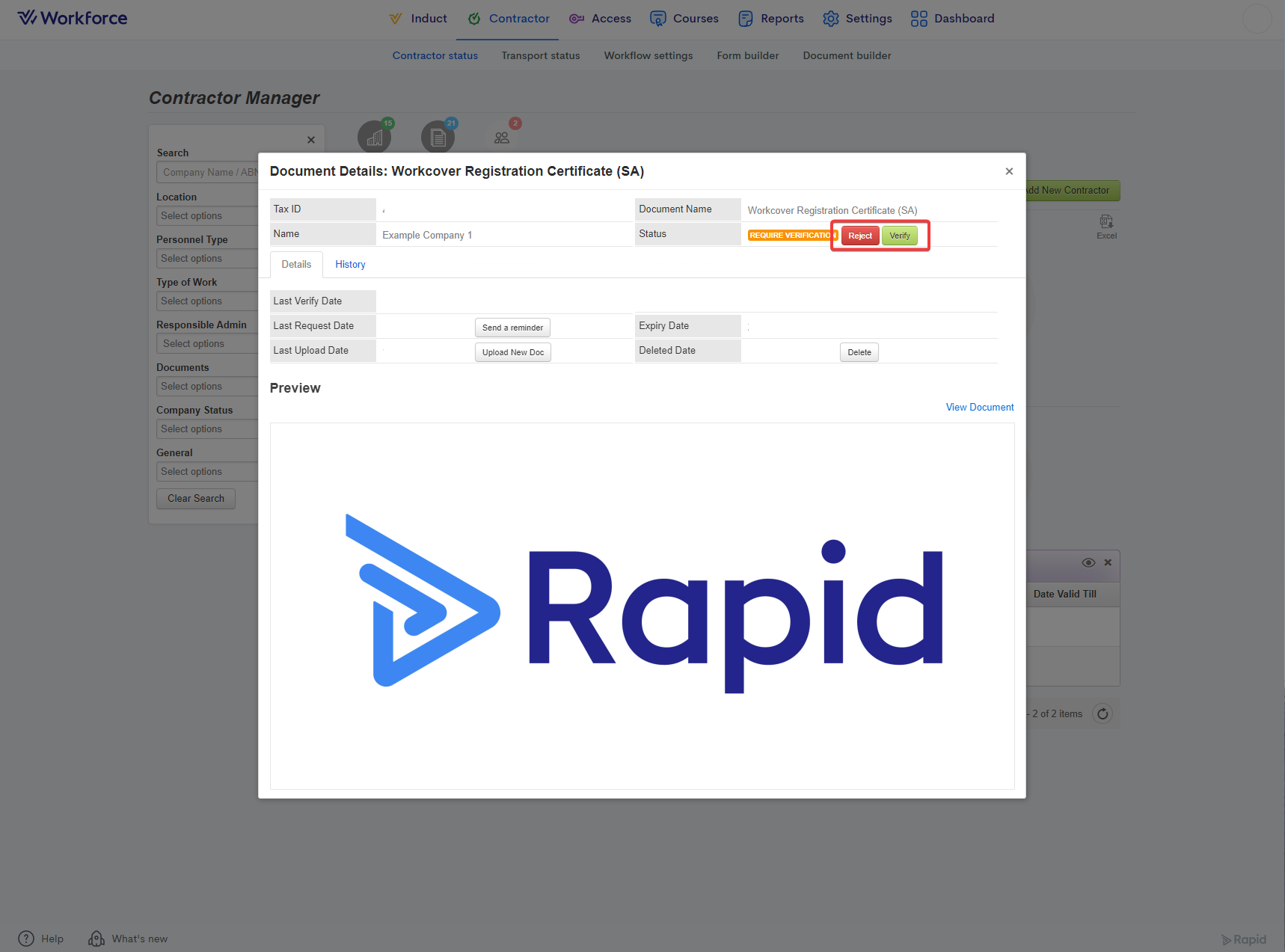The width and height of the screenshot is (1285, 952).
Task: Open the Access menu
Action: tap(600, 19)
